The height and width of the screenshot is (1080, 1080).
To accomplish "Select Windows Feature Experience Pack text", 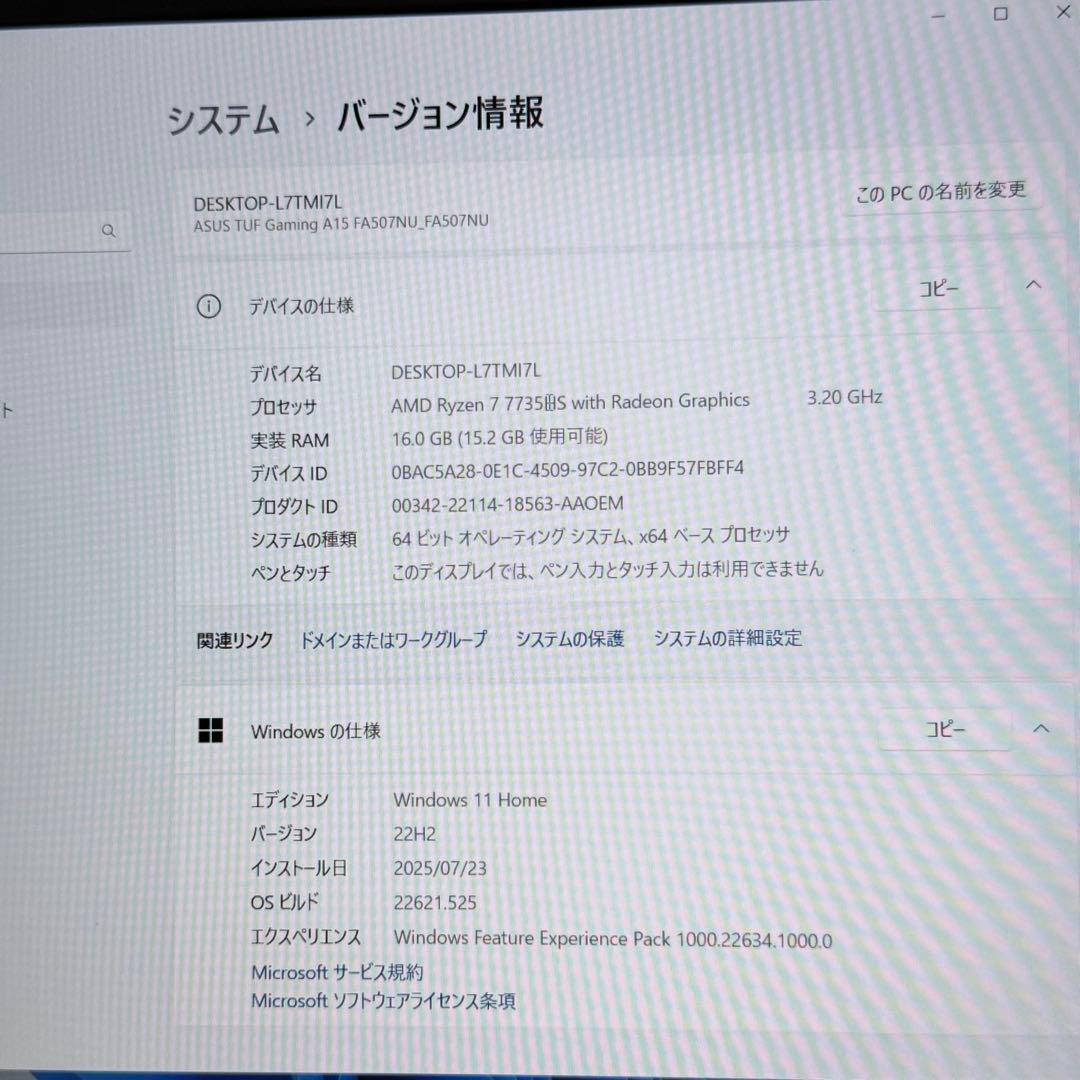I will point(612,939).
